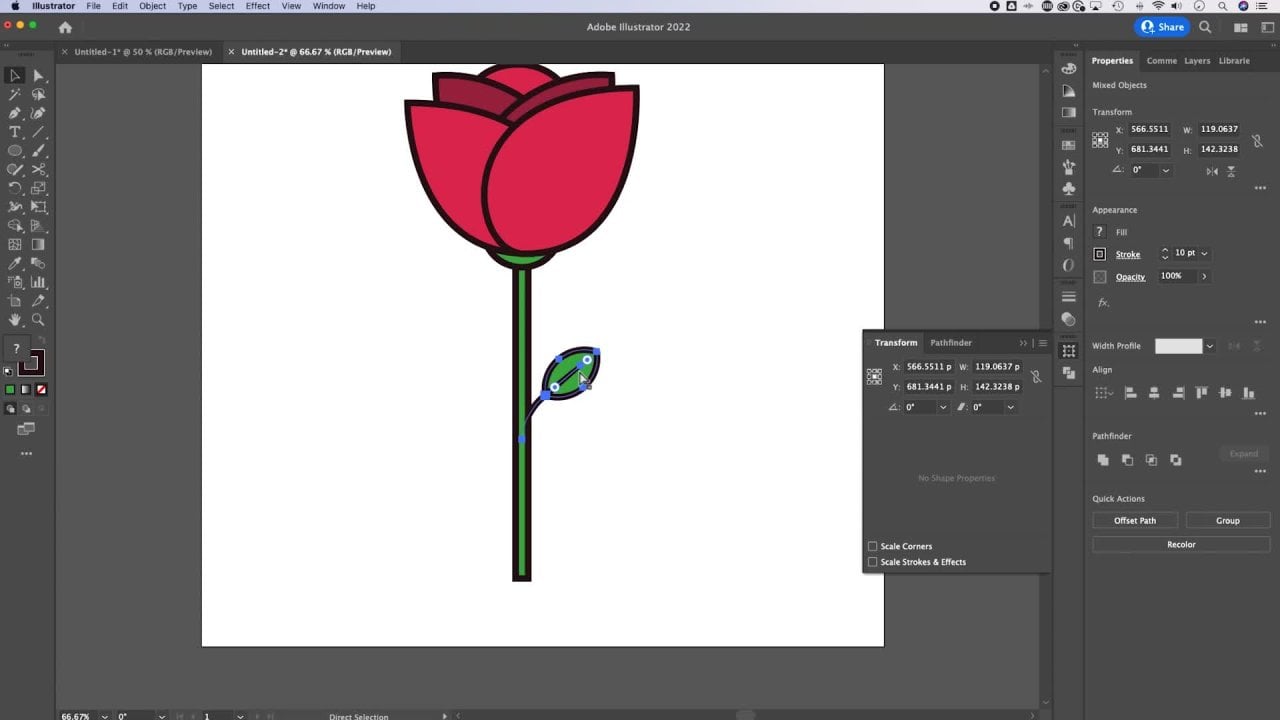
Task: Select the Type tool in the toolbar
Action: (15, 132)
